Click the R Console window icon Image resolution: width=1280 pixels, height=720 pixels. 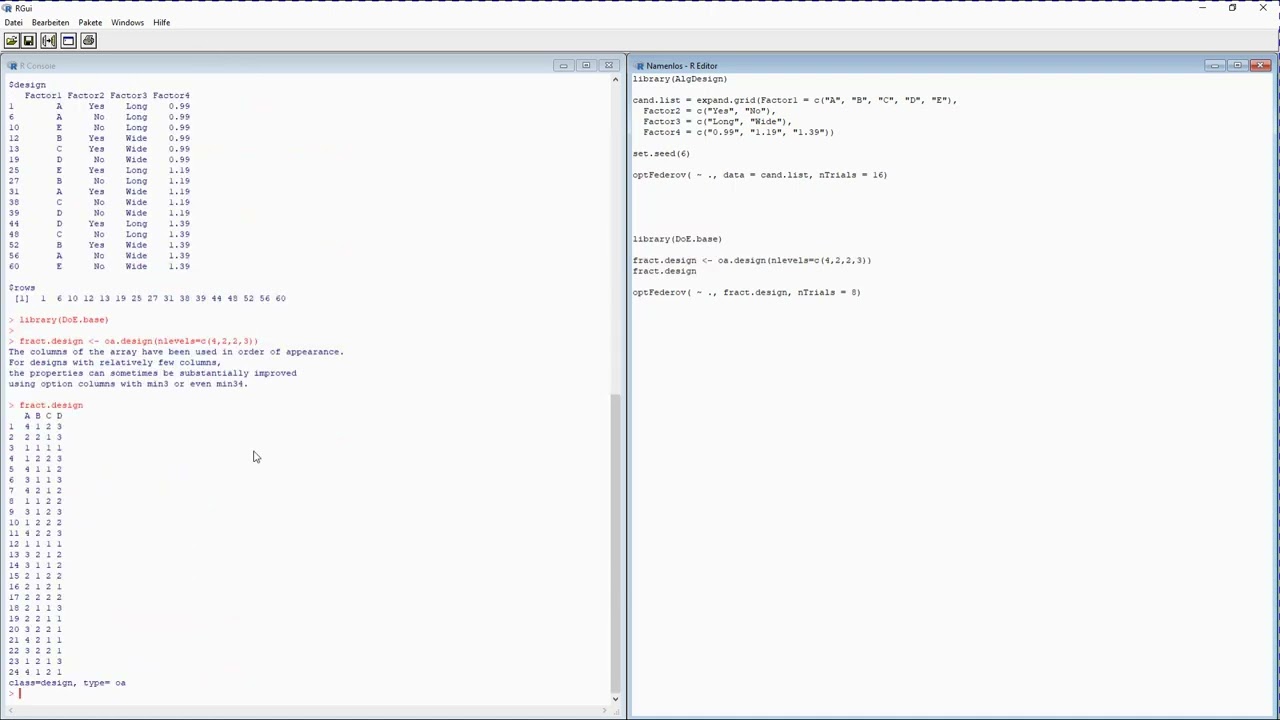click(x=13, y=66)
